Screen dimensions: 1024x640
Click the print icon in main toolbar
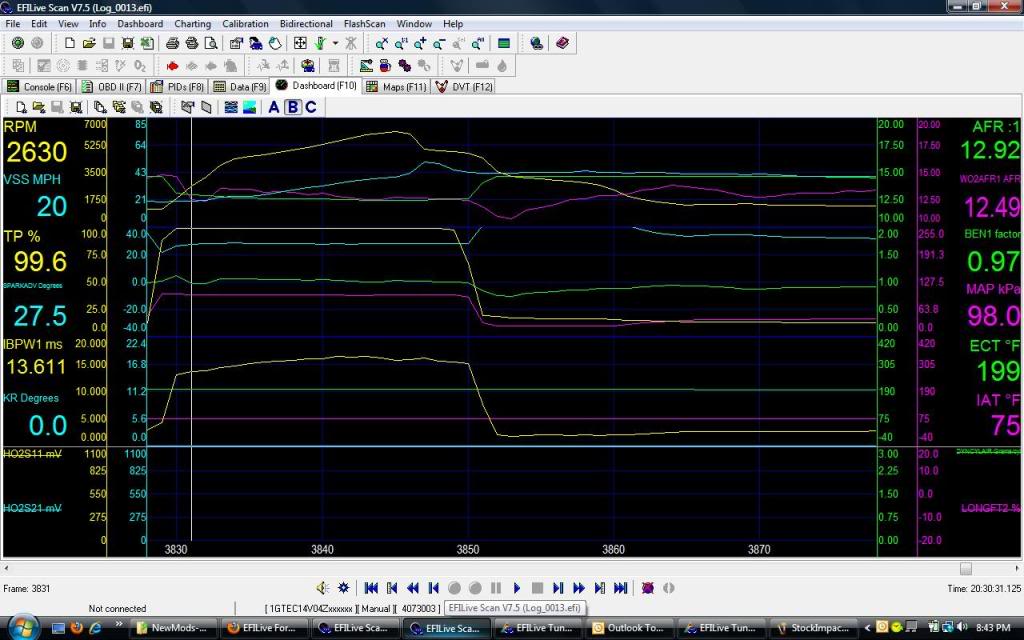click(172, 43)
